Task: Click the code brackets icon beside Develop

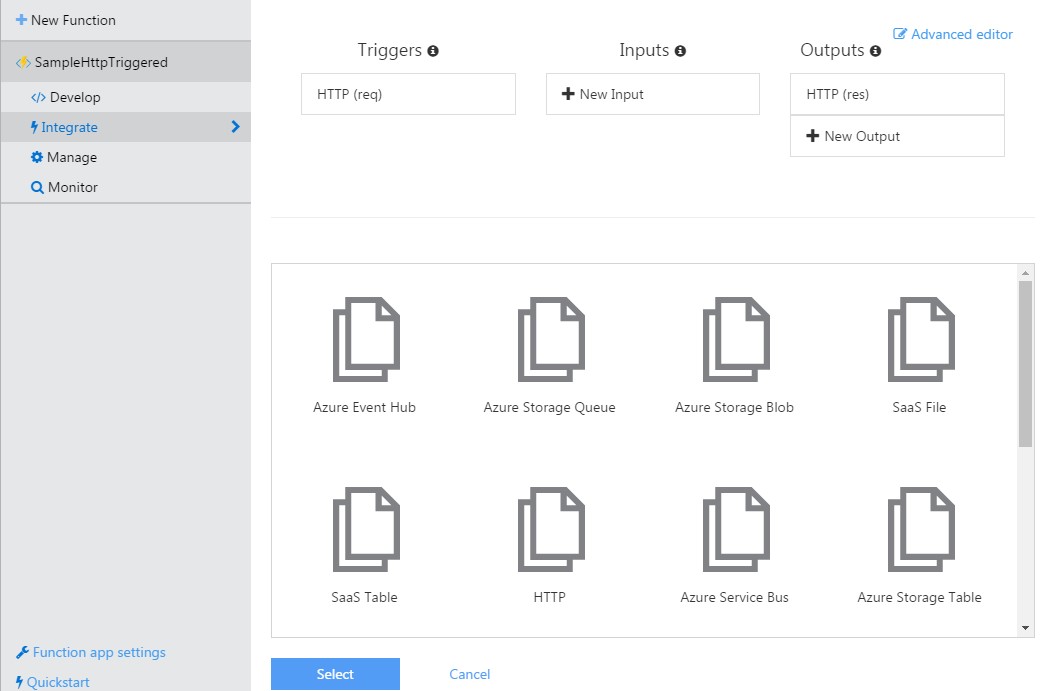Action: 38,97
